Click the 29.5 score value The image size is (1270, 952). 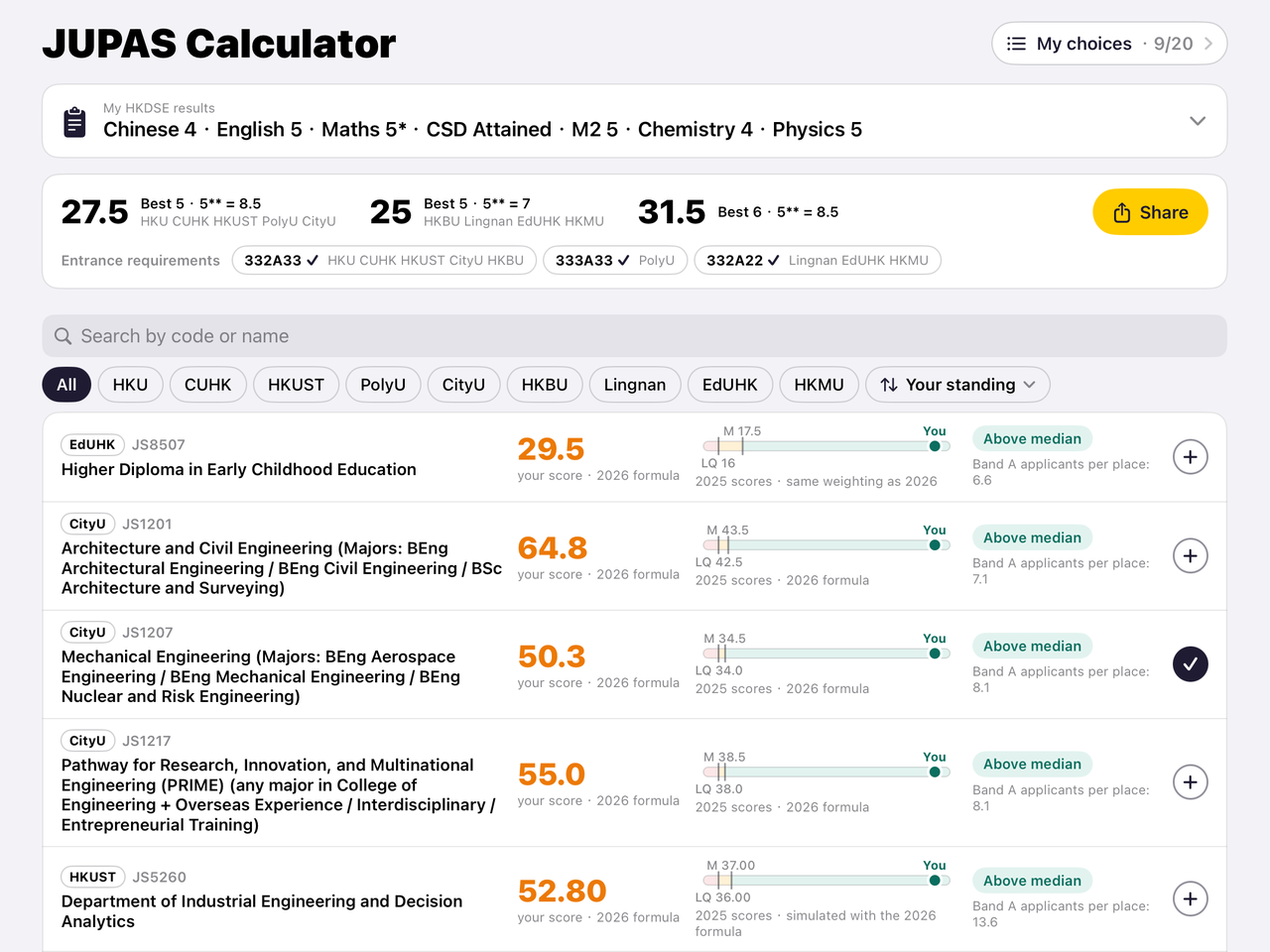(551, 449)
